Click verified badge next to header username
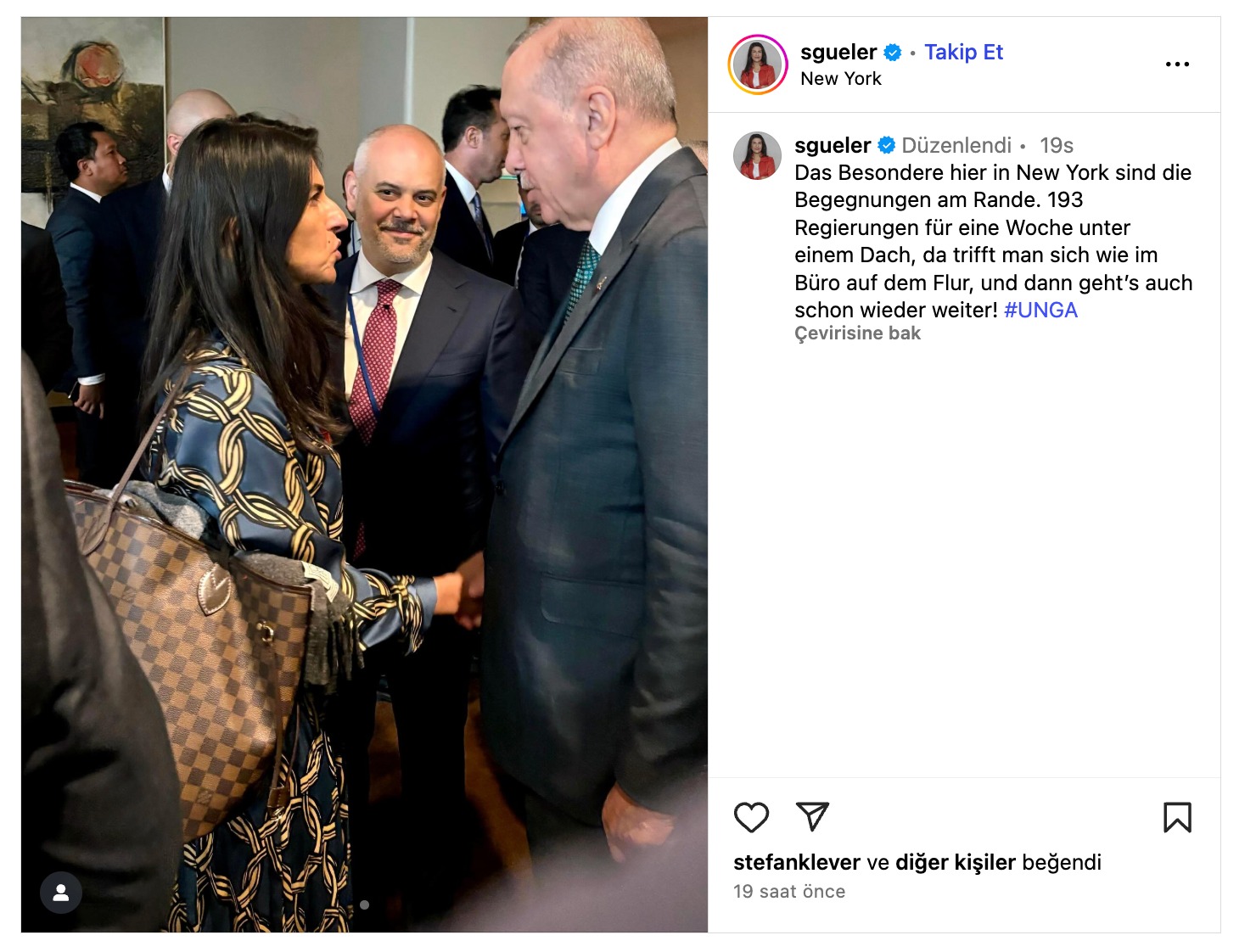The width and height of the screenshot is (1256, 952). pyautogui.click(x=893, y=53)
